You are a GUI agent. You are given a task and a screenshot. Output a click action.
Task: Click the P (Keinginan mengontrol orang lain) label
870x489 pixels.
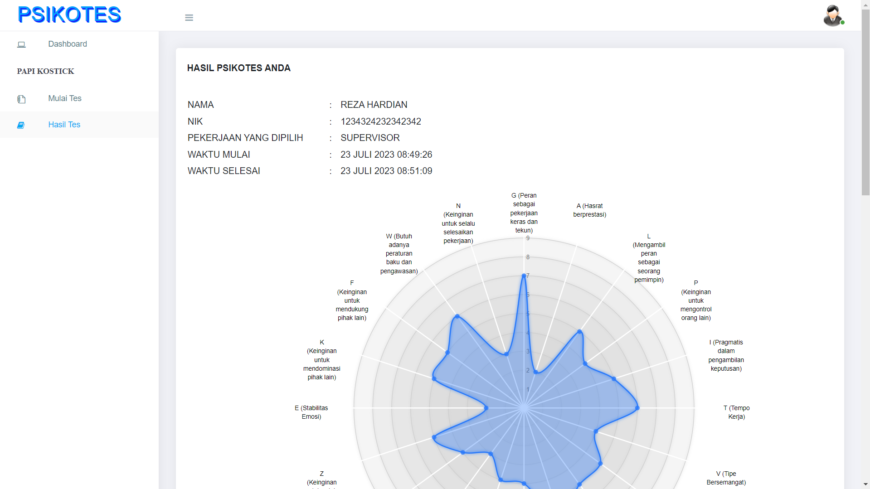696,300
